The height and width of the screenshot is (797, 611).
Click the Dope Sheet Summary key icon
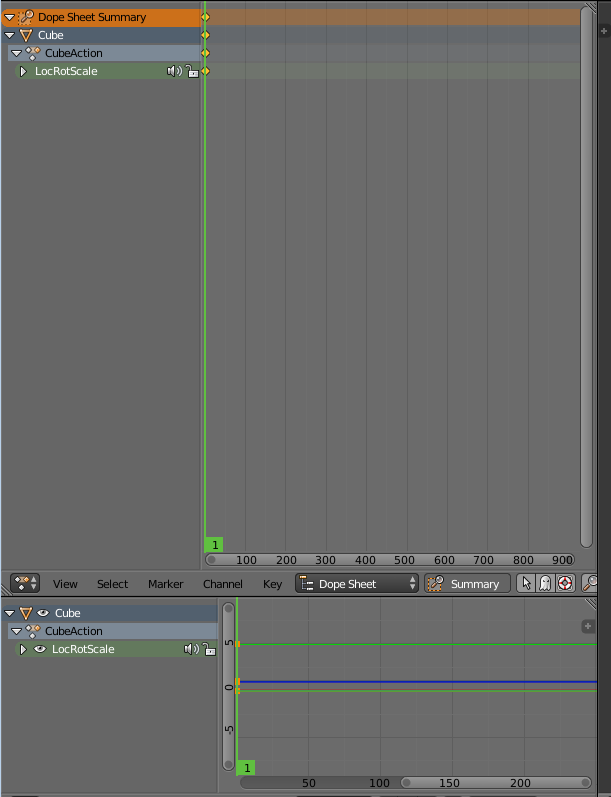25,17
